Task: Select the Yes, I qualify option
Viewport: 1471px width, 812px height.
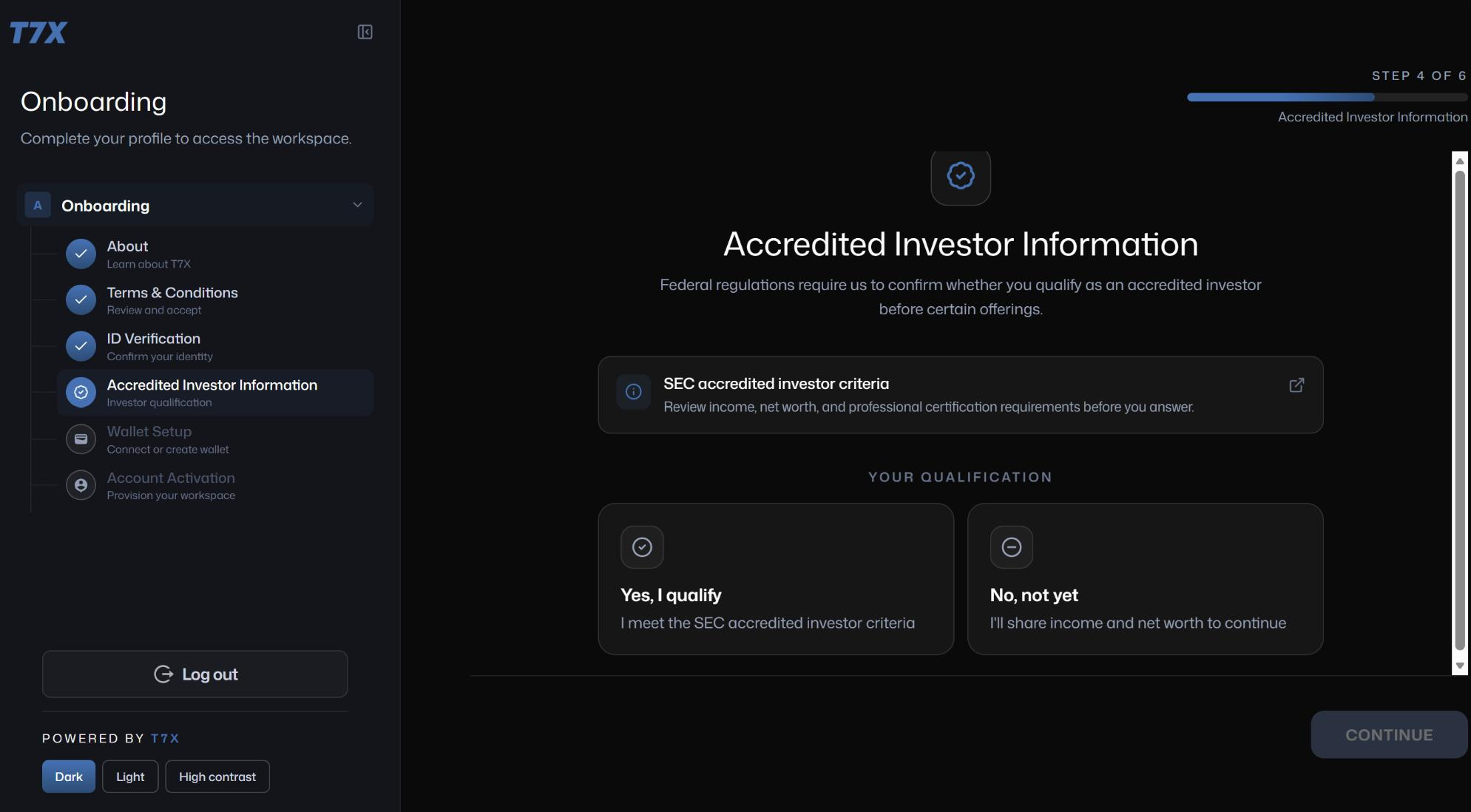Action: (x=776, y=579)
